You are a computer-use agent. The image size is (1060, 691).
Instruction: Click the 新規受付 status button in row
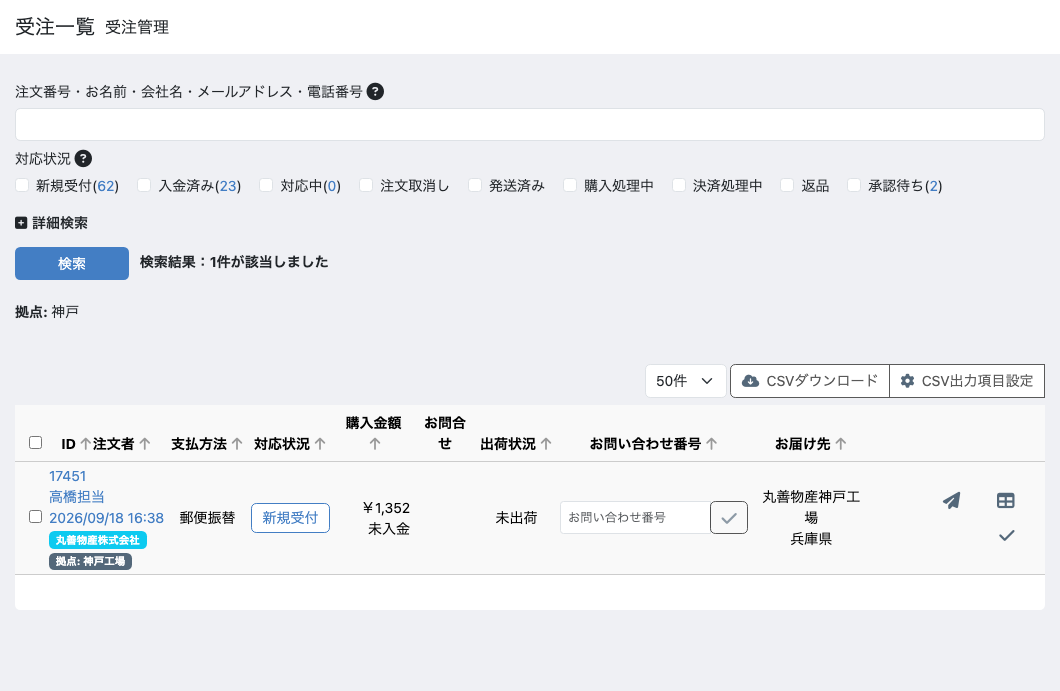(x=290, y=518)
